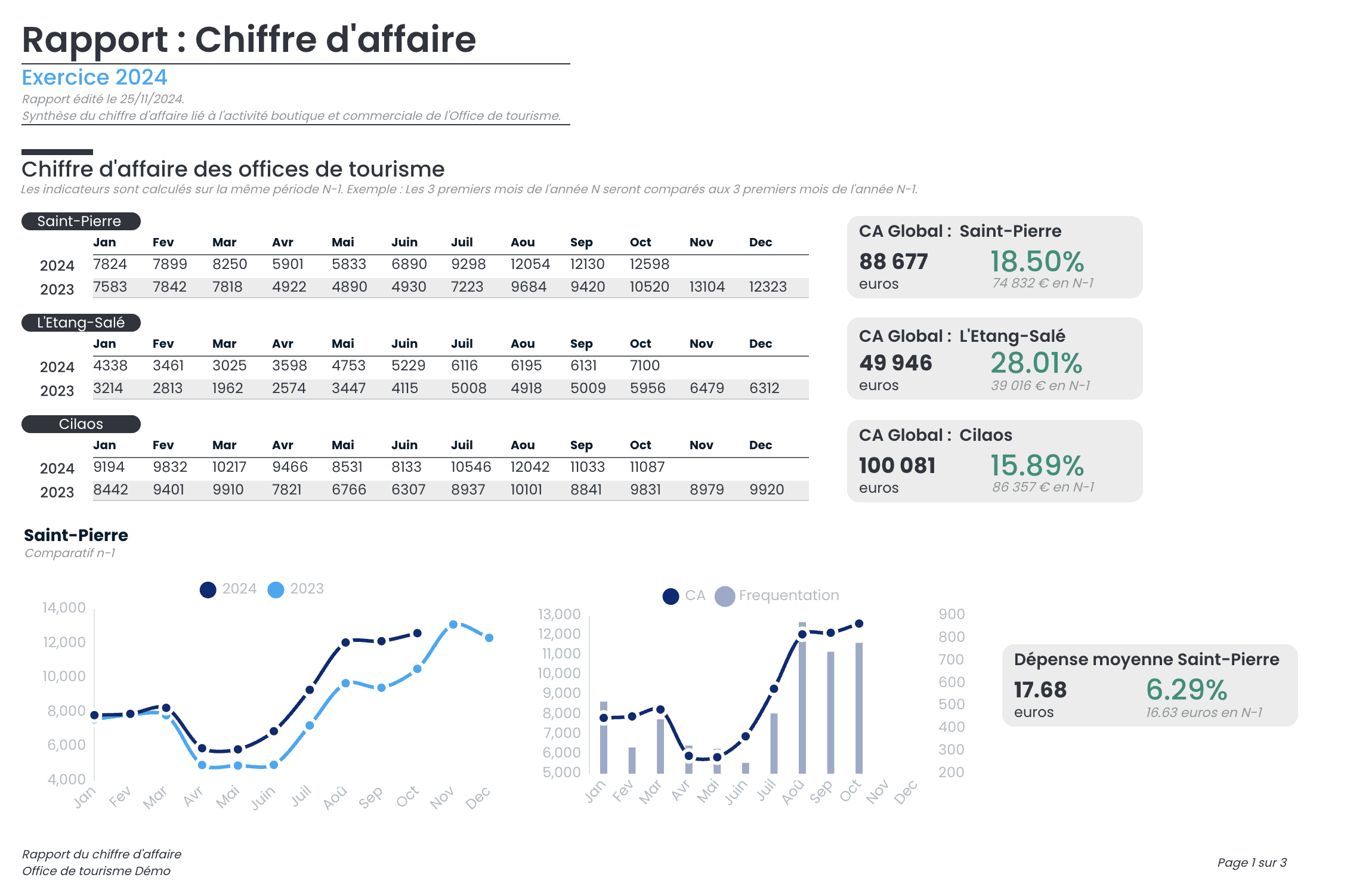Click the 28.01% growth figure
Image resolution: width=1347 pixels, height=896 pixels.
click(1037, 363)
